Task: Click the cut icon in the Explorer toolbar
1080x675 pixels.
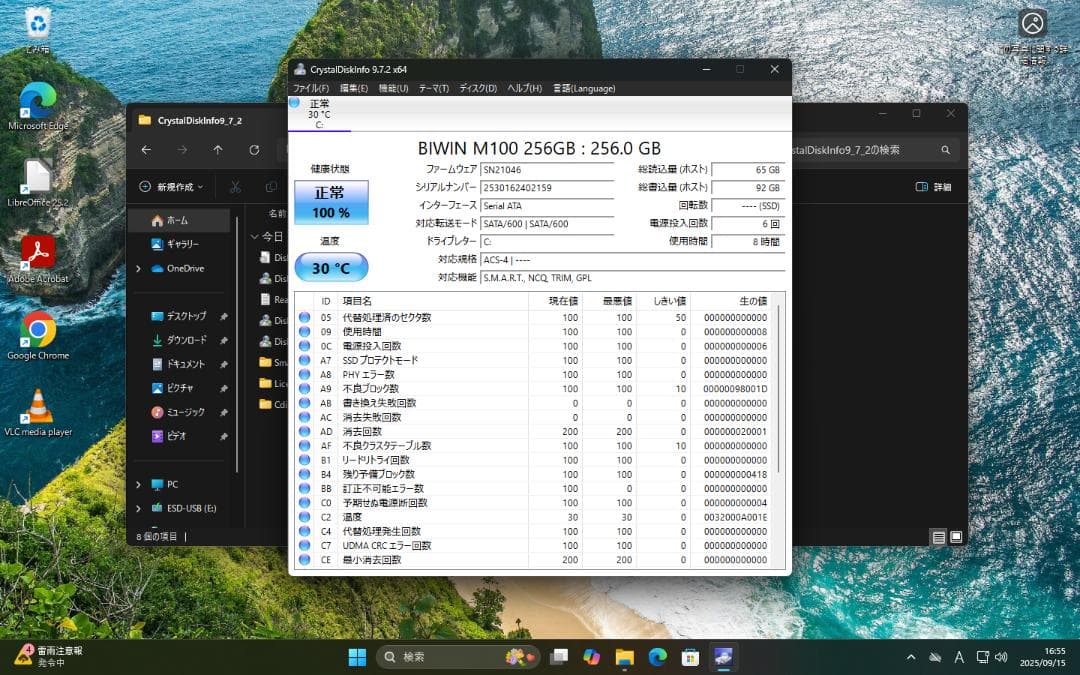Action: 236,186
